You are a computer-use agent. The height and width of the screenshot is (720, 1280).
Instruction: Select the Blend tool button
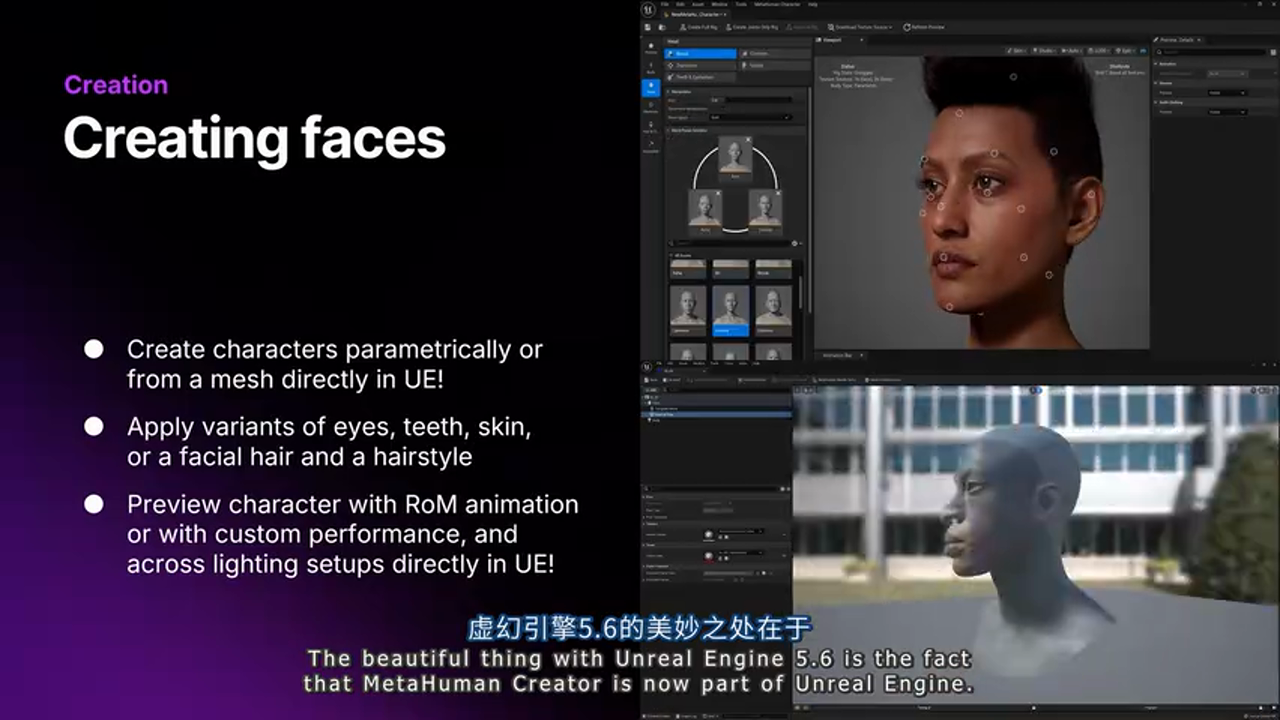(701, 54)
